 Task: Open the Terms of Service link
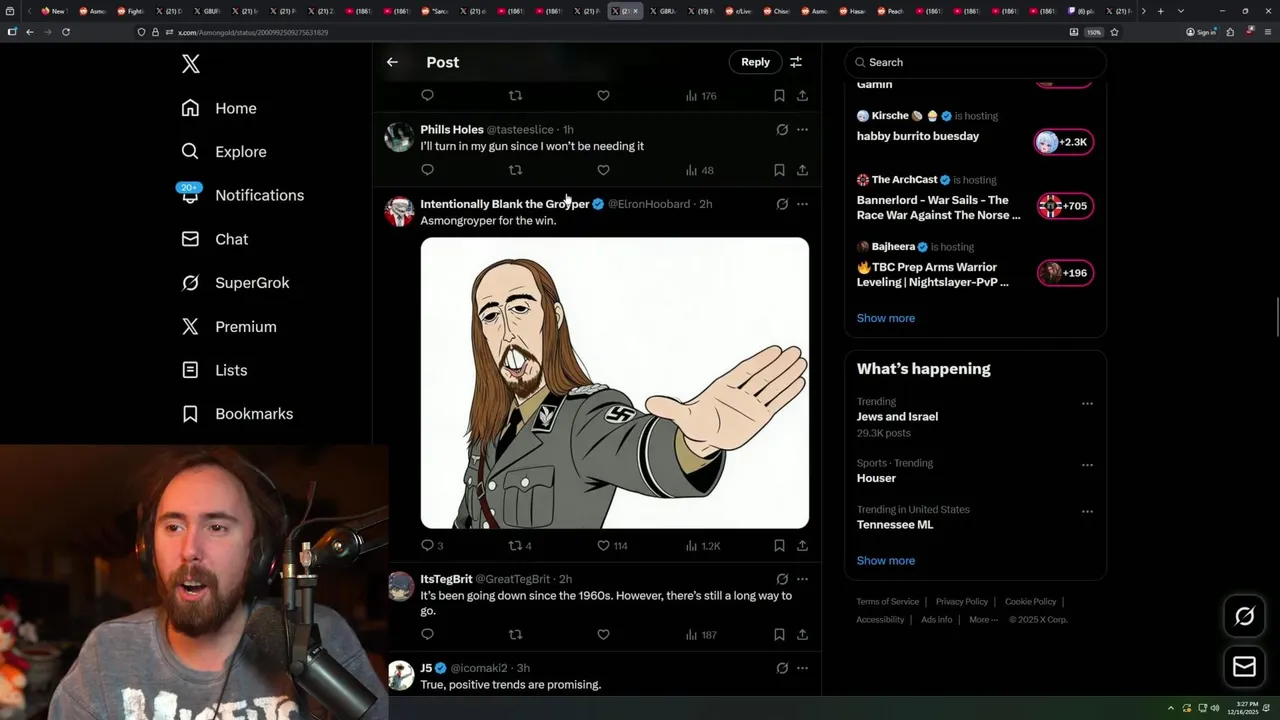click(887, 602)
